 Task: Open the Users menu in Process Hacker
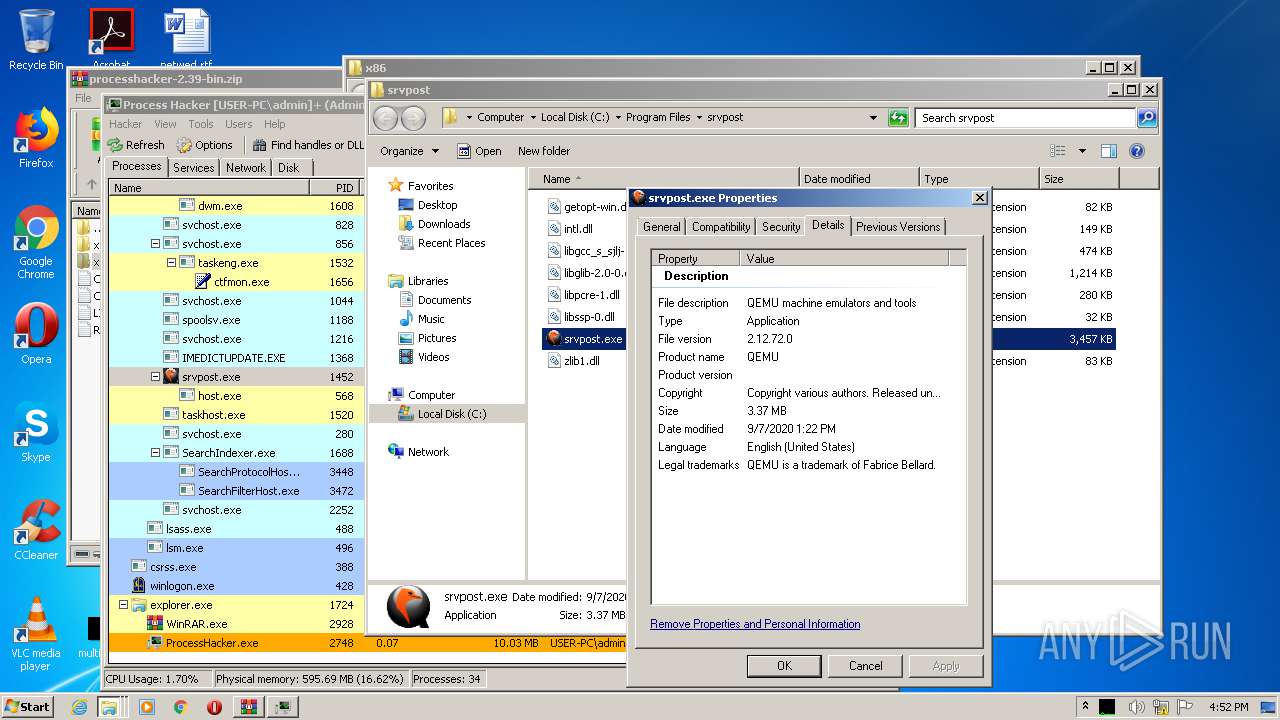click(x=239, y=124)
